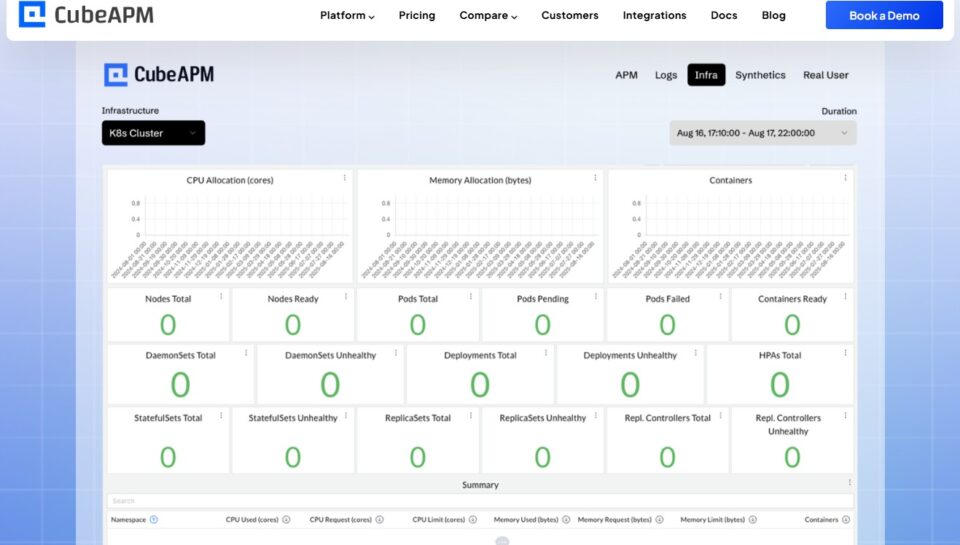Open the Customers page
The image size is (960, 545).
click(x=570, y=15)
